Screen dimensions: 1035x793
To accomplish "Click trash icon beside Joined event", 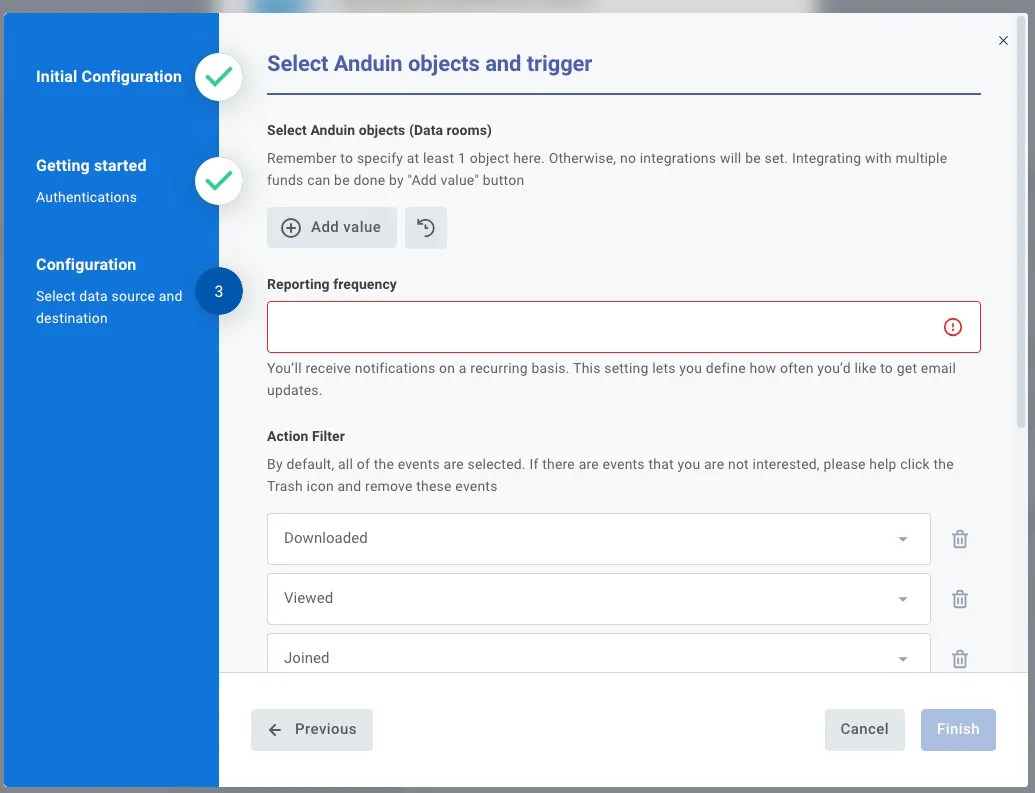I will click(x=960, y=658).
